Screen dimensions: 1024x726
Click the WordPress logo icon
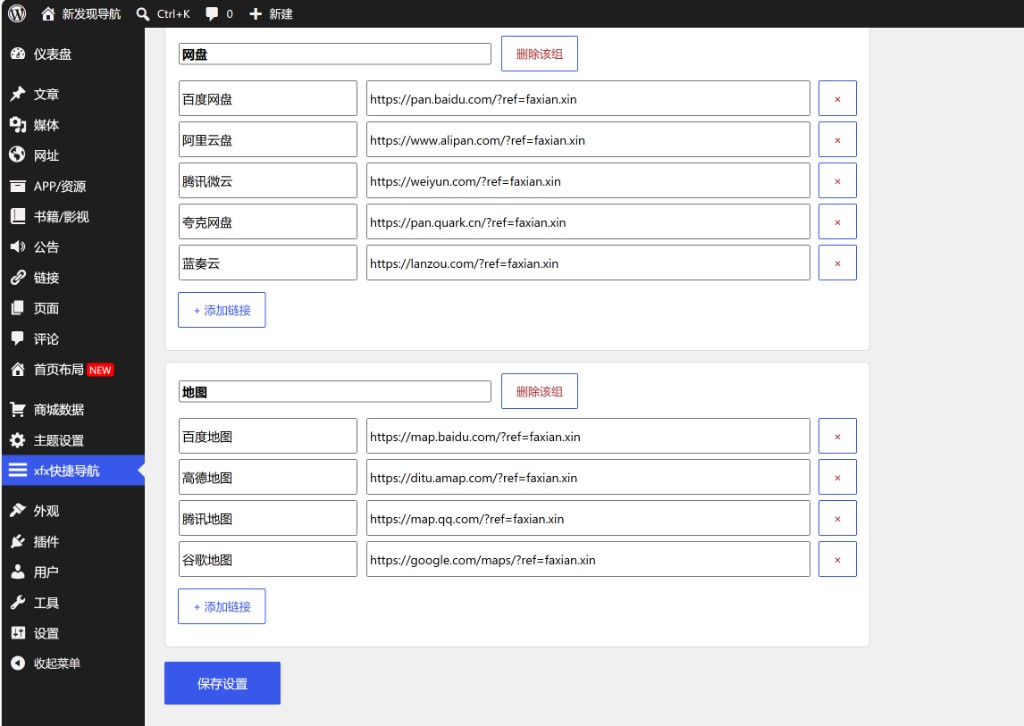[x=17, y=13]
